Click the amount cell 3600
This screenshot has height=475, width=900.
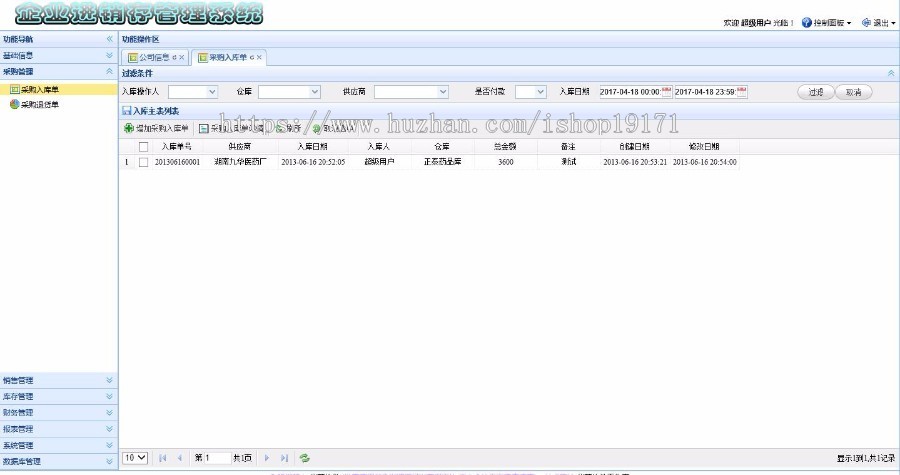[x=506, y=162]
